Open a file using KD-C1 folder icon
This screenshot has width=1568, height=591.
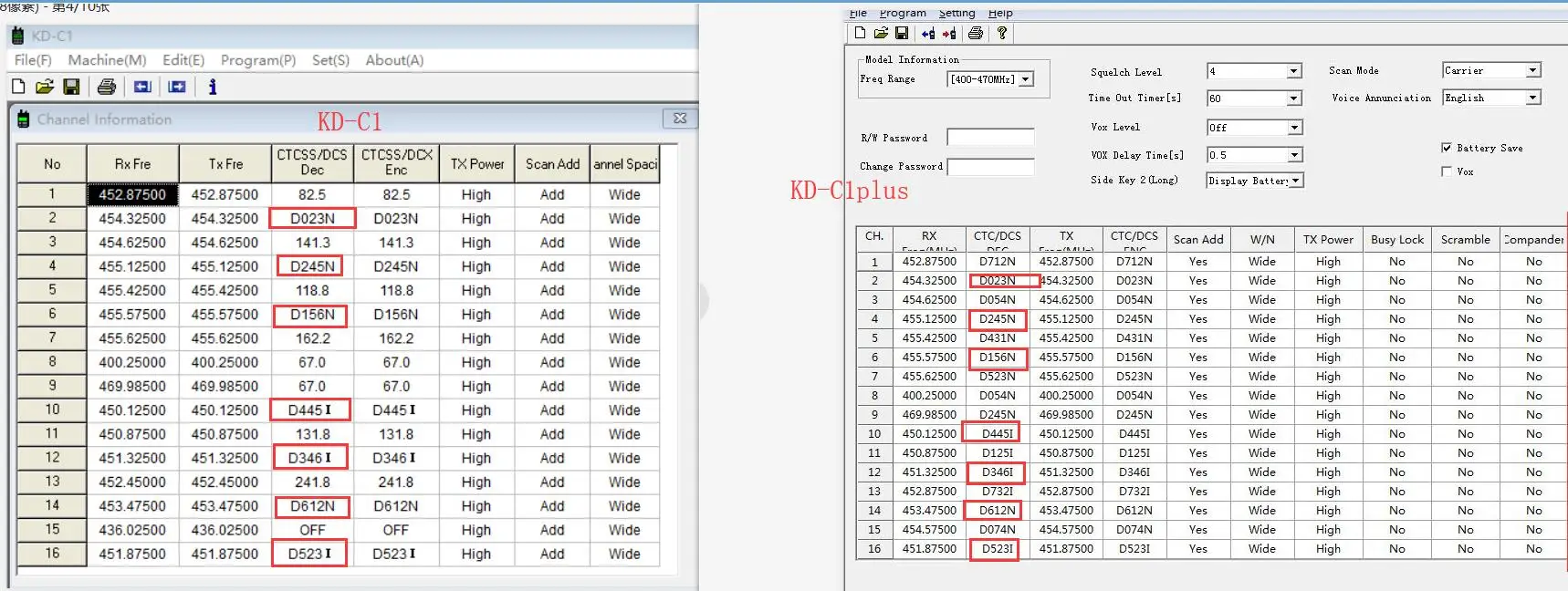pyautogui.click(x=45, y=87)
